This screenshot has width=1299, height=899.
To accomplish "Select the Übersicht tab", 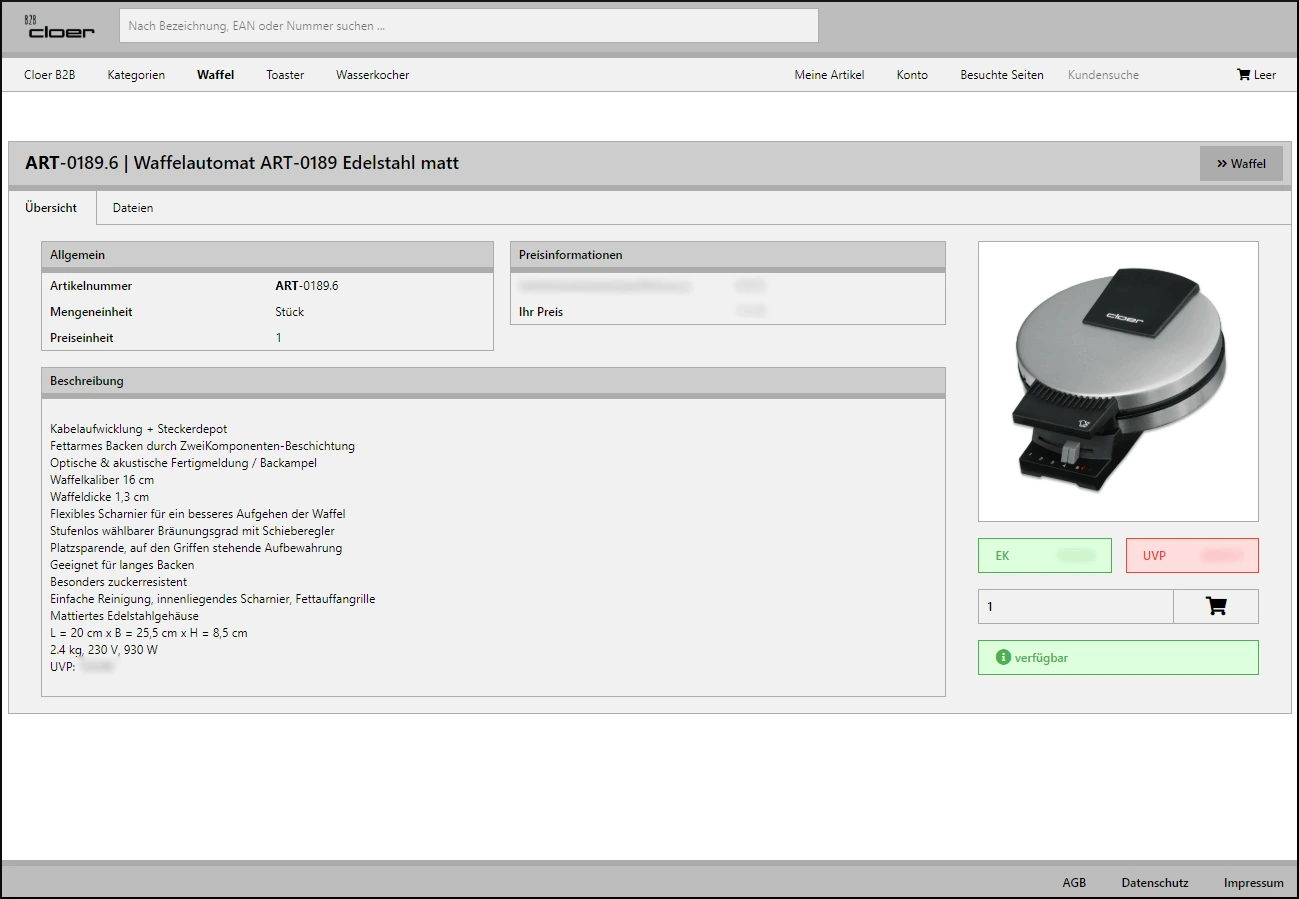I will 51,208.
